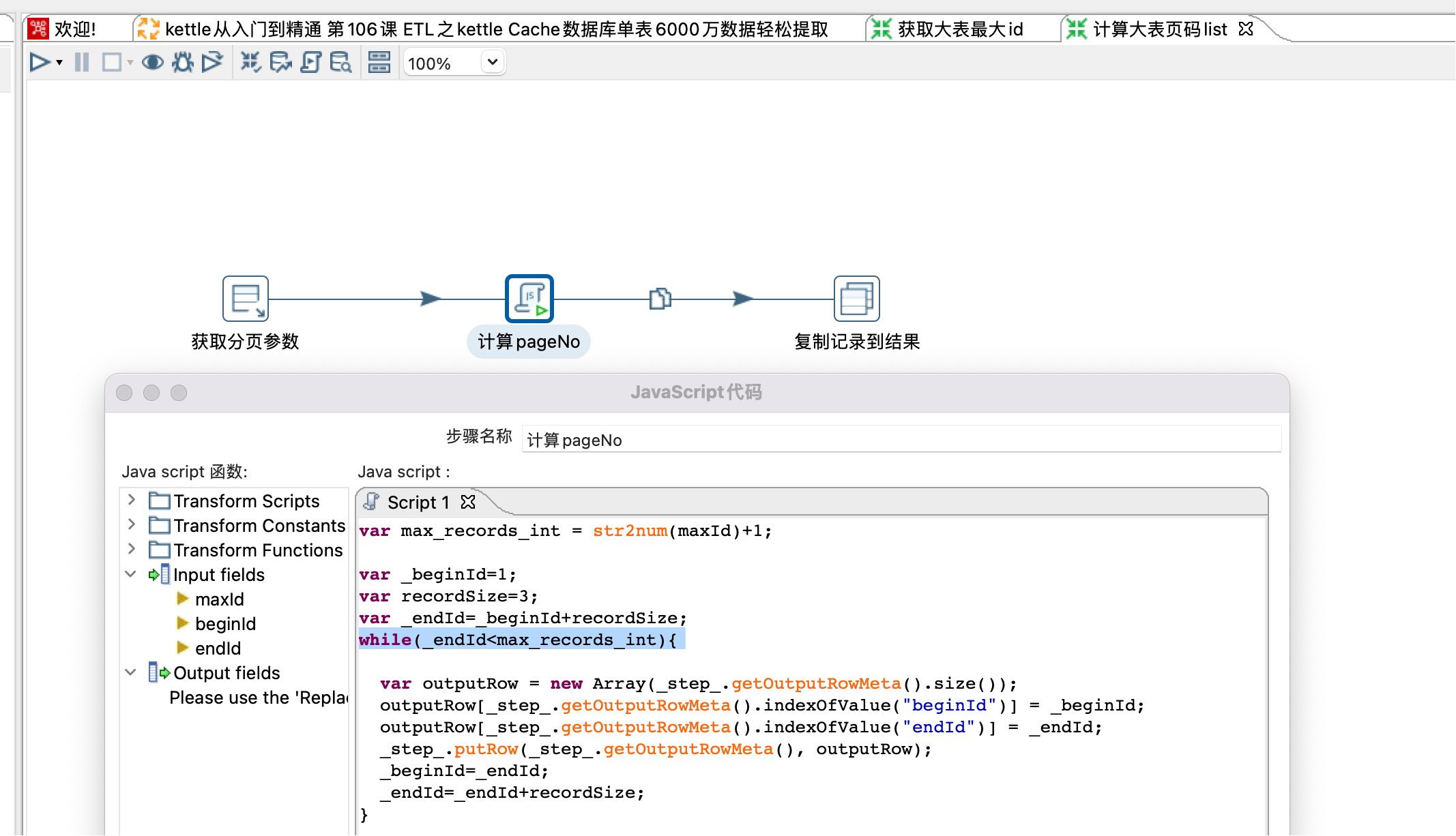This screenshot has width=1456, height=836.
Task: Click the 步骤名称 input field
Action: tap(901, 440)
